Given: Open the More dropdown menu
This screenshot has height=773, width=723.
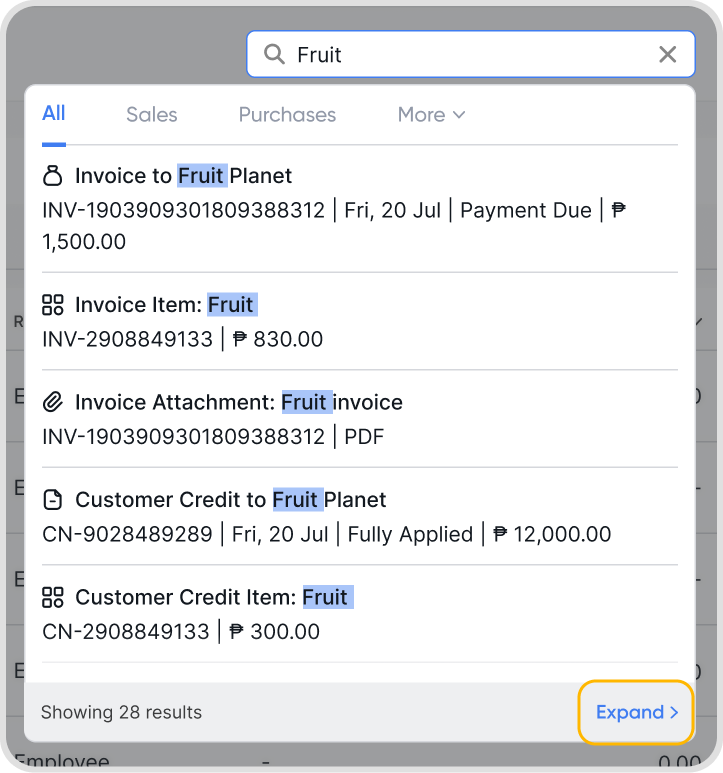Looking at the screenshot, I should 431,115.
